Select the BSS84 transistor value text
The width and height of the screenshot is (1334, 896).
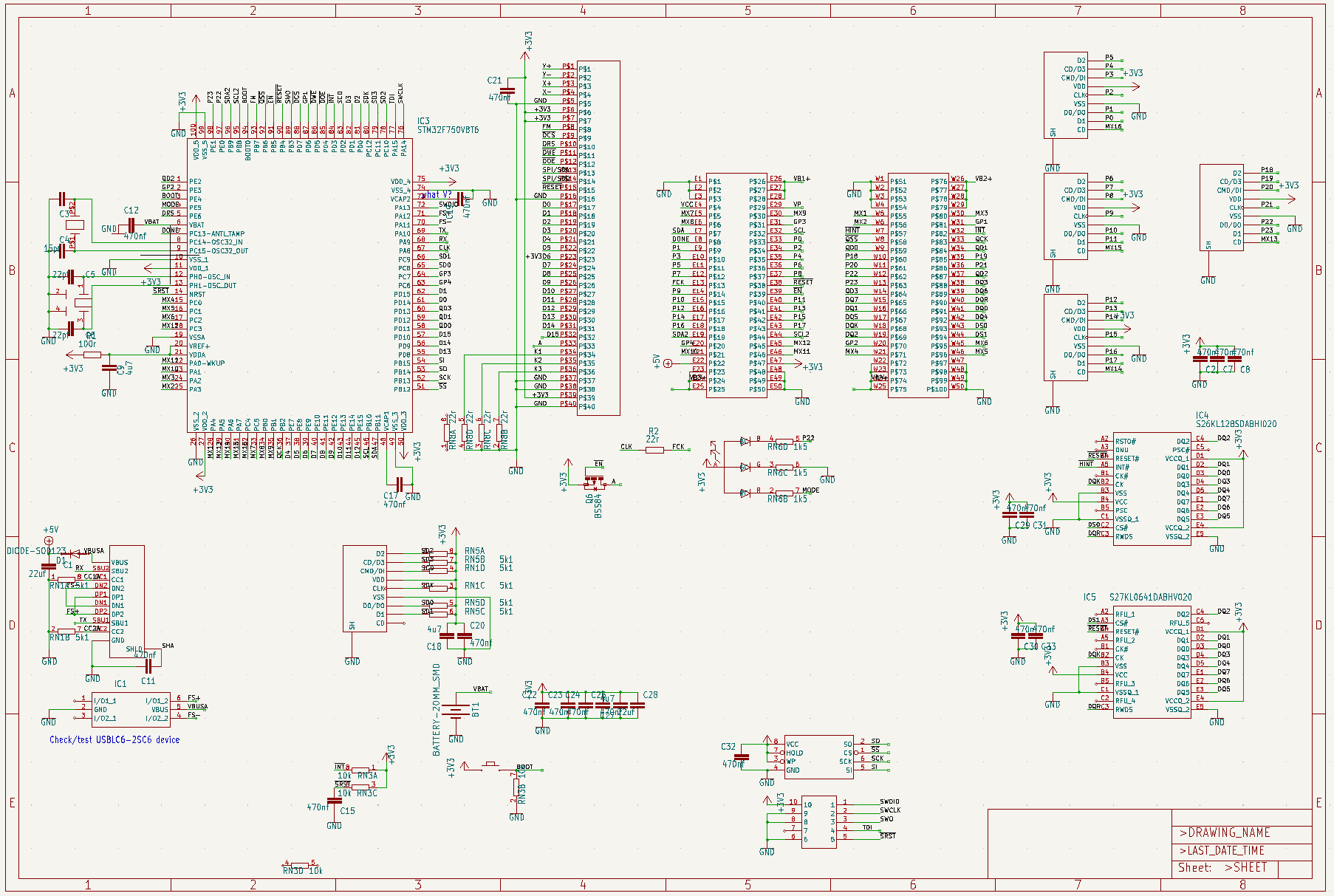click(x=598, y=506)
